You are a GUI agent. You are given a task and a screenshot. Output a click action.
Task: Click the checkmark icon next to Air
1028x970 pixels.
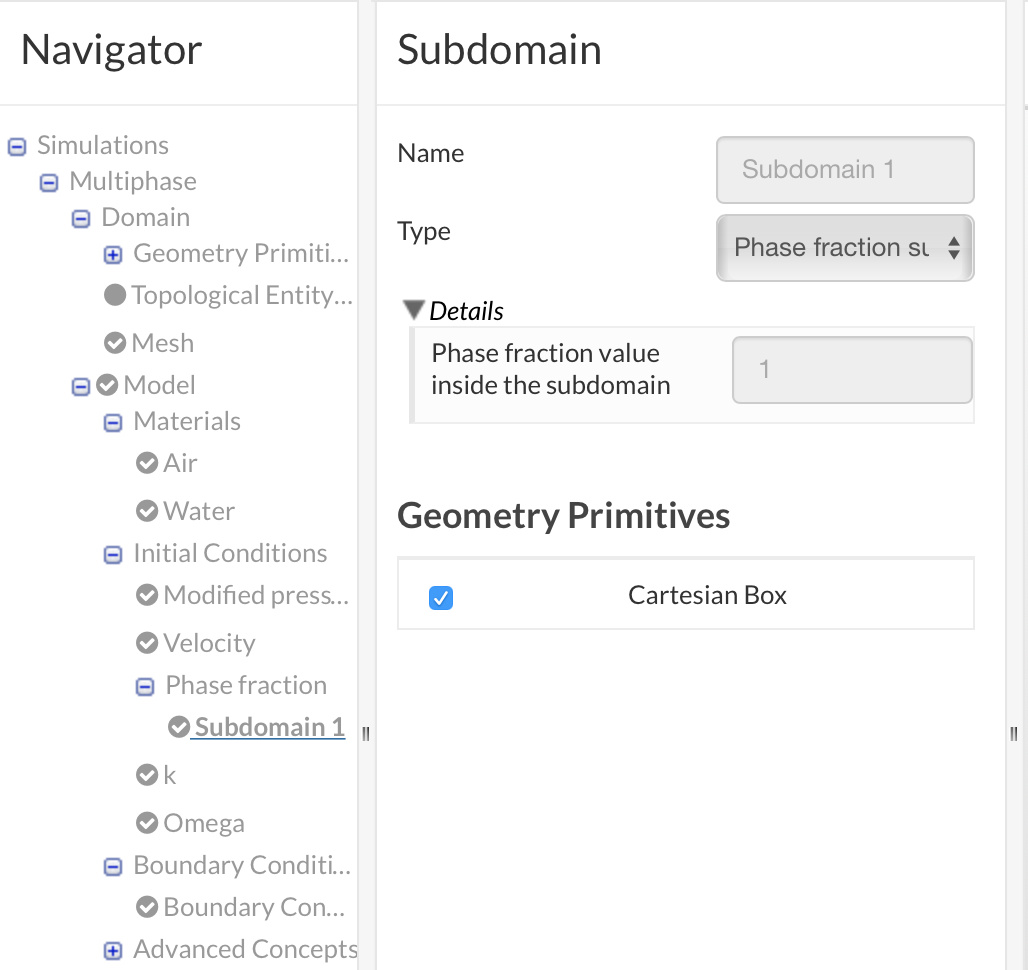pos(147,463)
